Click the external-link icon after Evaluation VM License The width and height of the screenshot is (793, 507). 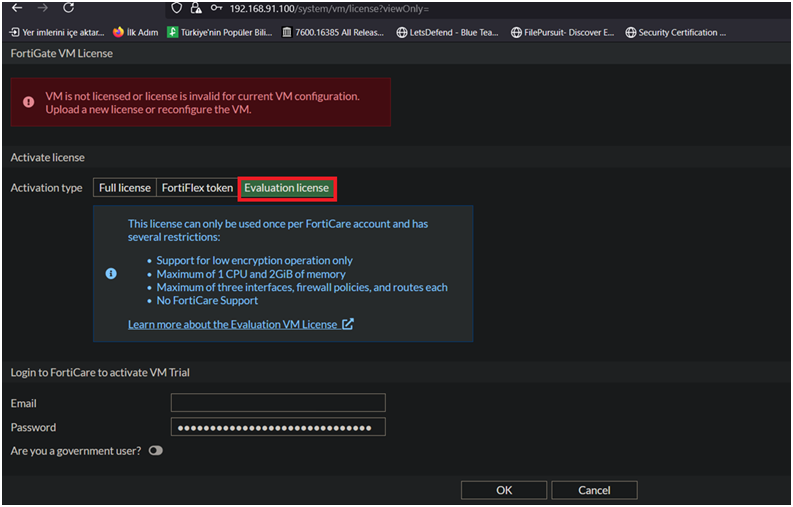347,324
